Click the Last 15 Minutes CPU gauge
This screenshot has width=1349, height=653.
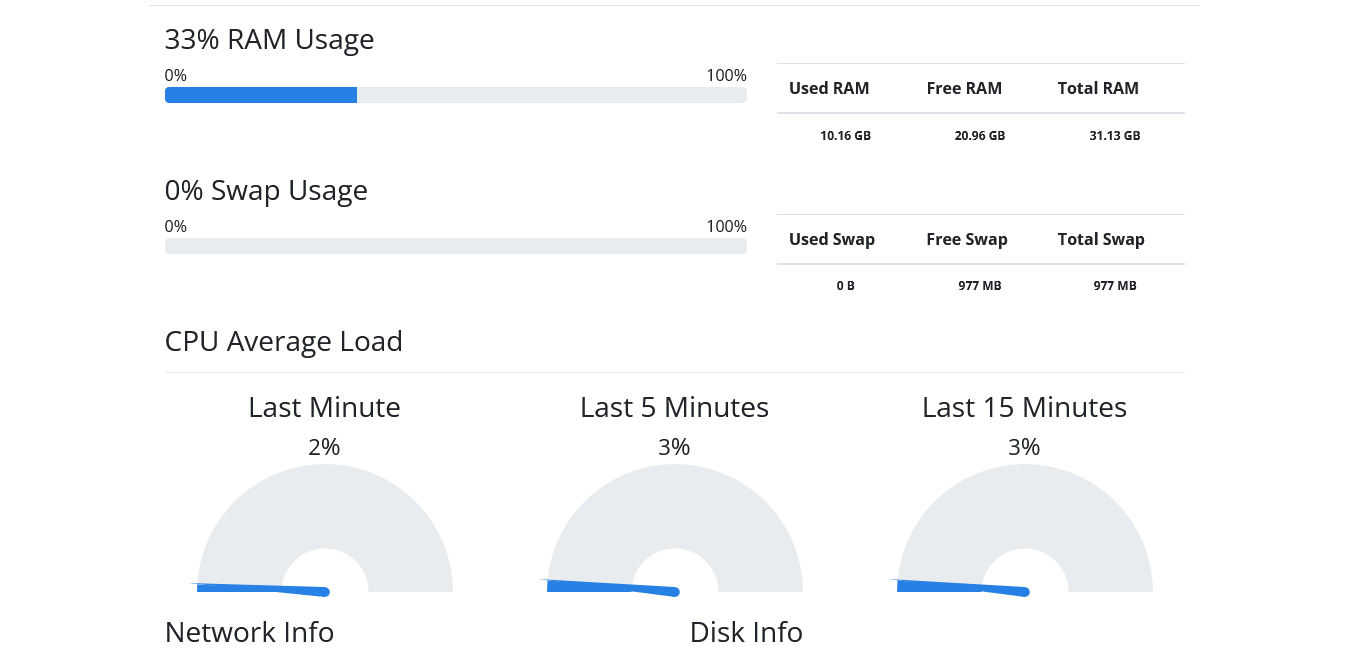pos(1025,530)
